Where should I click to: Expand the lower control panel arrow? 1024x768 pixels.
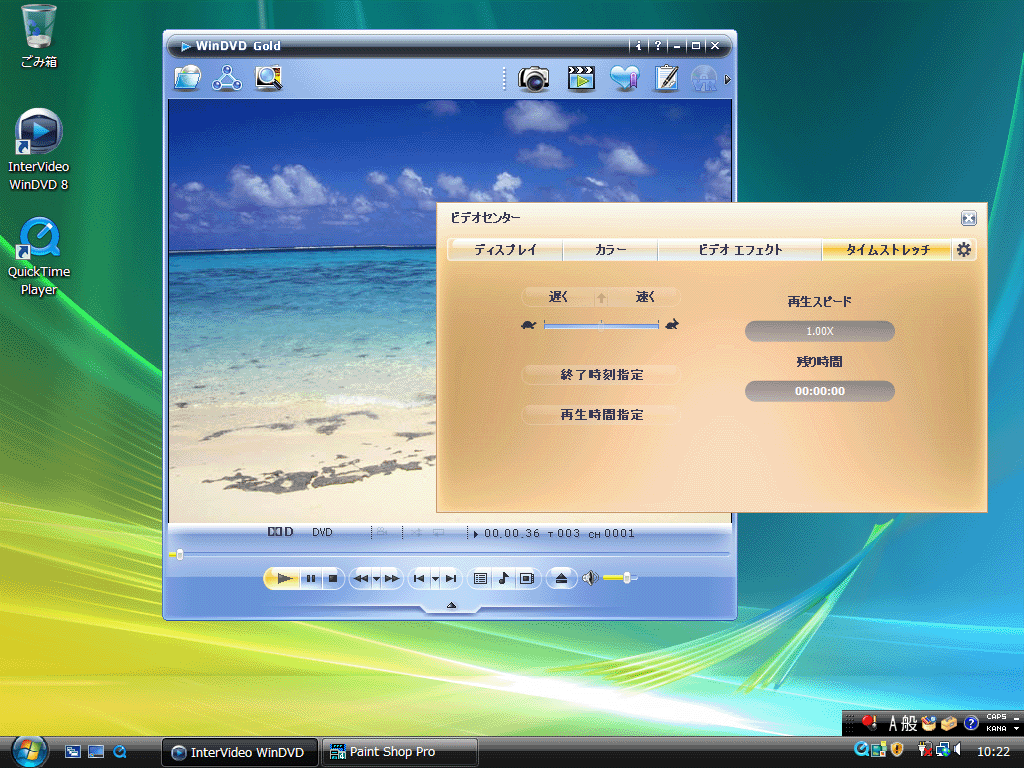[x=451, y=606]
